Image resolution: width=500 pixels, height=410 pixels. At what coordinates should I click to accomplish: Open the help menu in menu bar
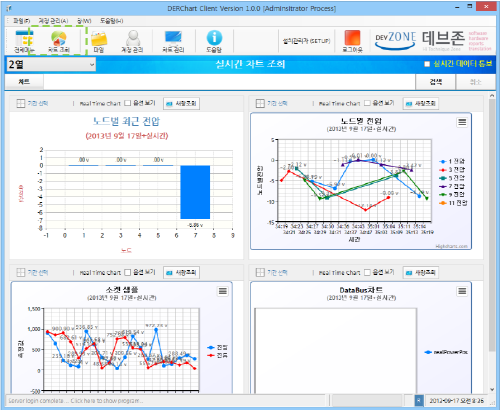pos(111,21)
